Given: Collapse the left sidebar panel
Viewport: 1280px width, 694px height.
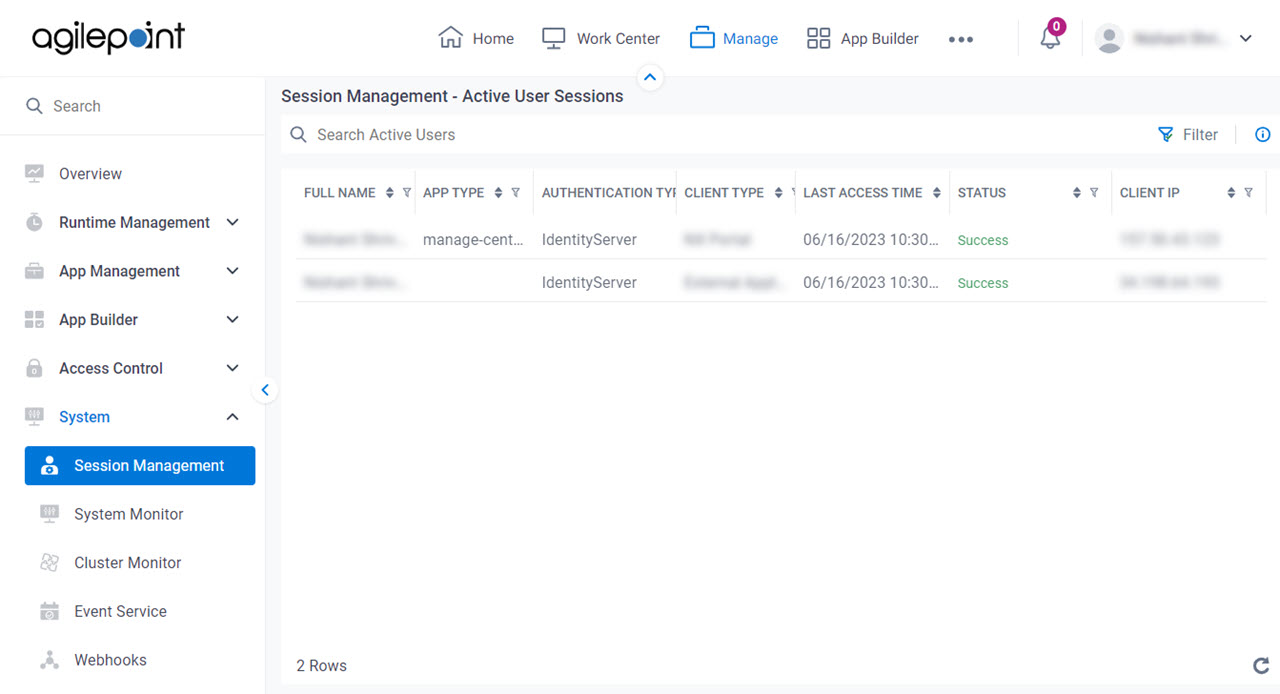Looking at the screenshot, I should point(265,390).
